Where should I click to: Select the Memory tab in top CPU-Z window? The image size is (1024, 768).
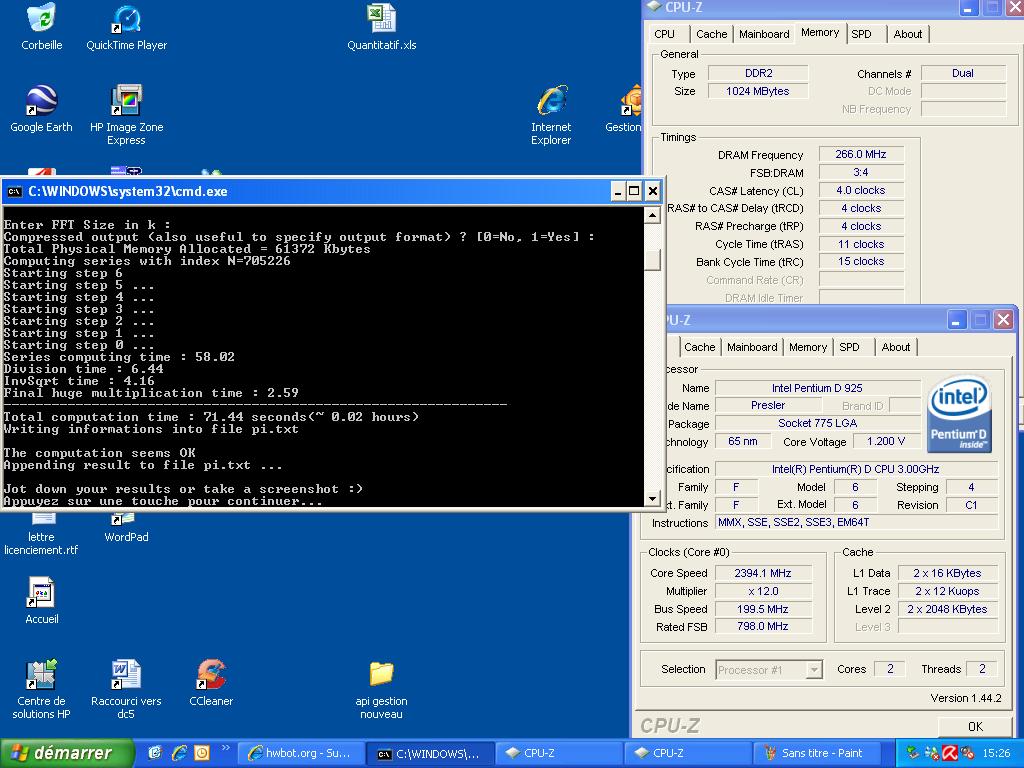[820, 33]
